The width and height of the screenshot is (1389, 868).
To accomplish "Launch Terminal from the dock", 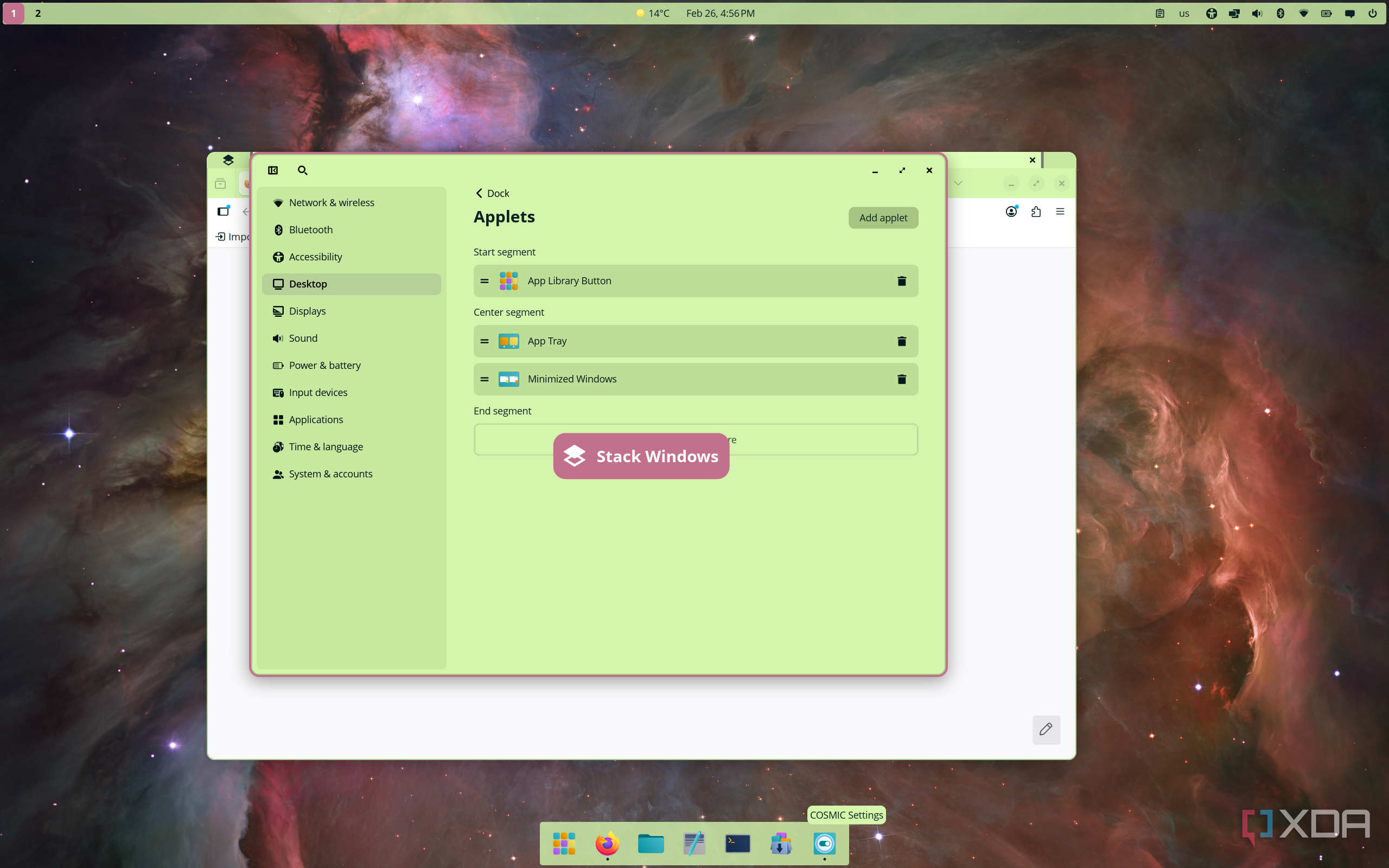I will tap(737, 843).
